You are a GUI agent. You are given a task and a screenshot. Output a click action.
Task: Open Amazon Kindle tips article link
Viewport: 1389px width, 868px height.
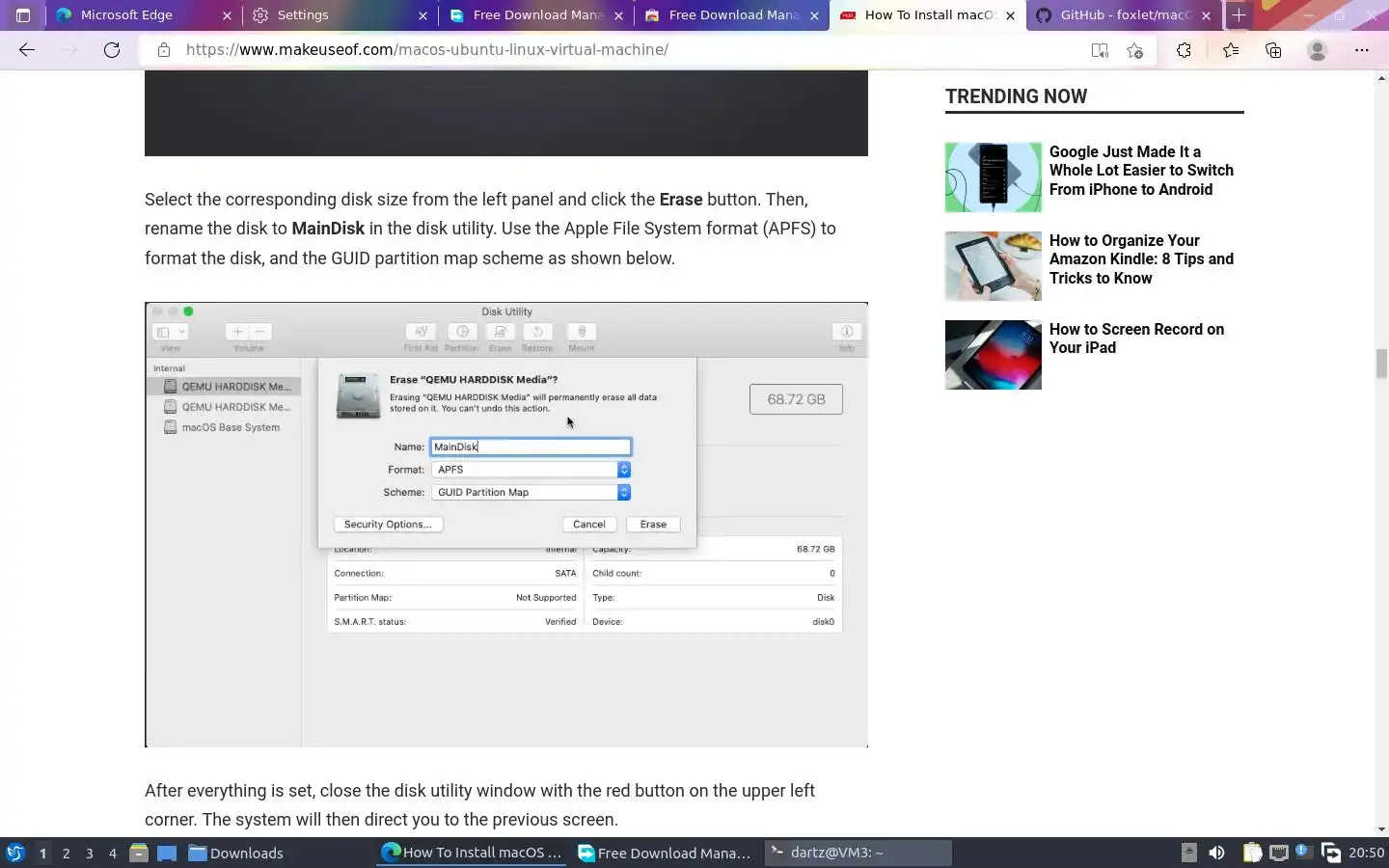(x=1141, y=259)
